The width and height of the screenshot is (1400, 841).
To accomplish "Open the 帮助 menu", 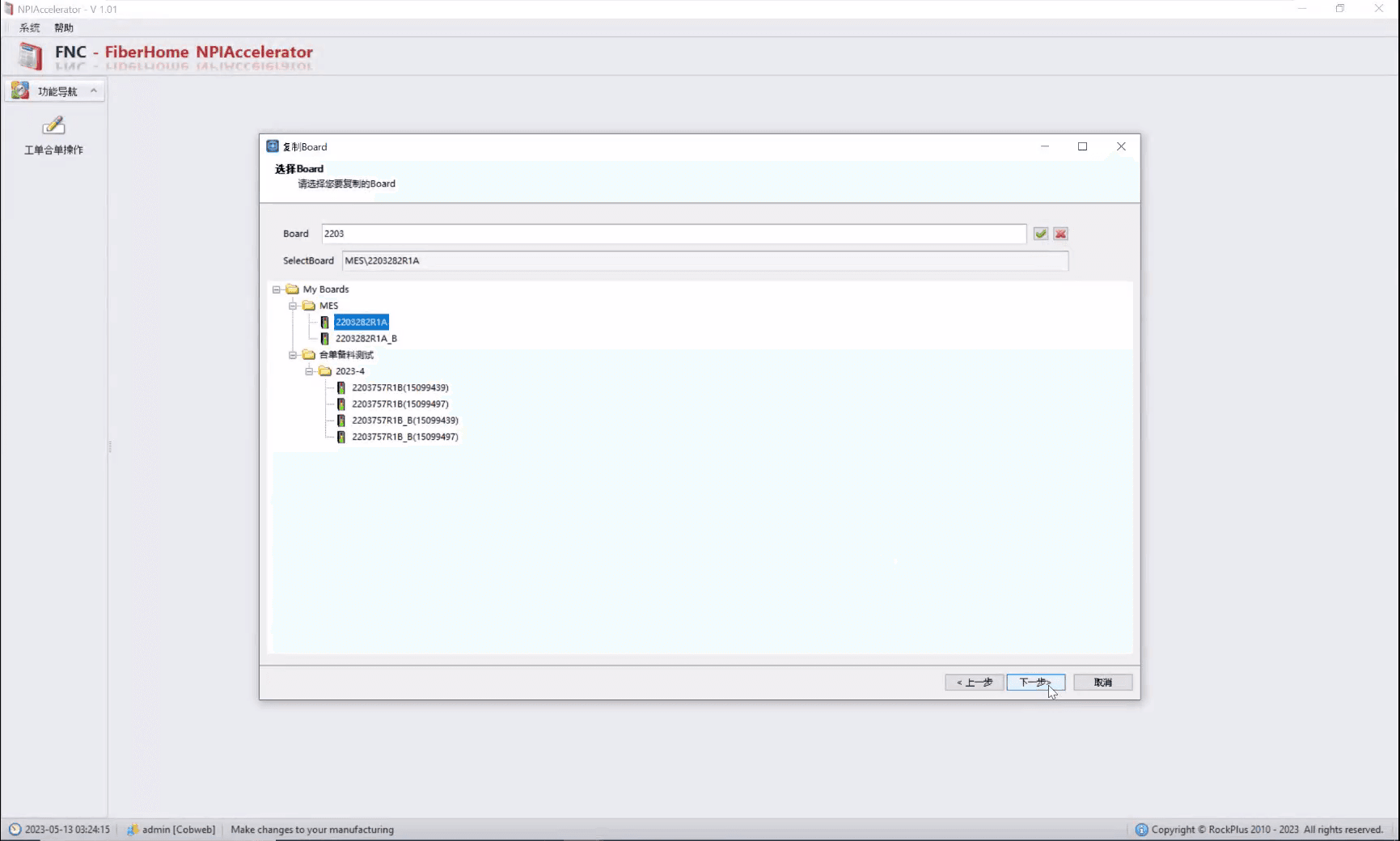I will 64,27.
